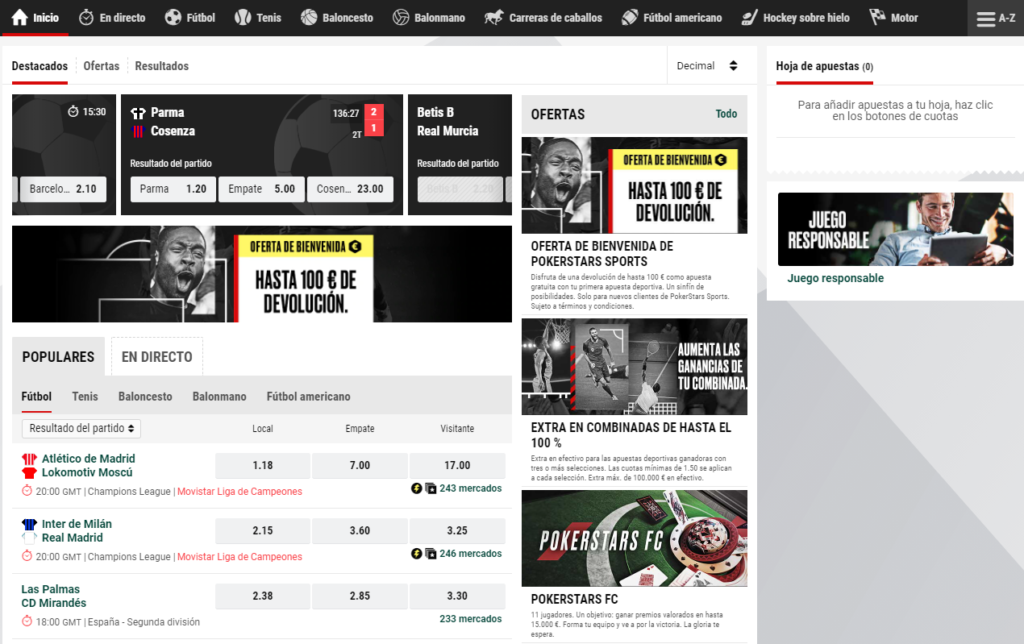
Task: Click the stats icon in the Atlético row
Action: coord(431,489)
